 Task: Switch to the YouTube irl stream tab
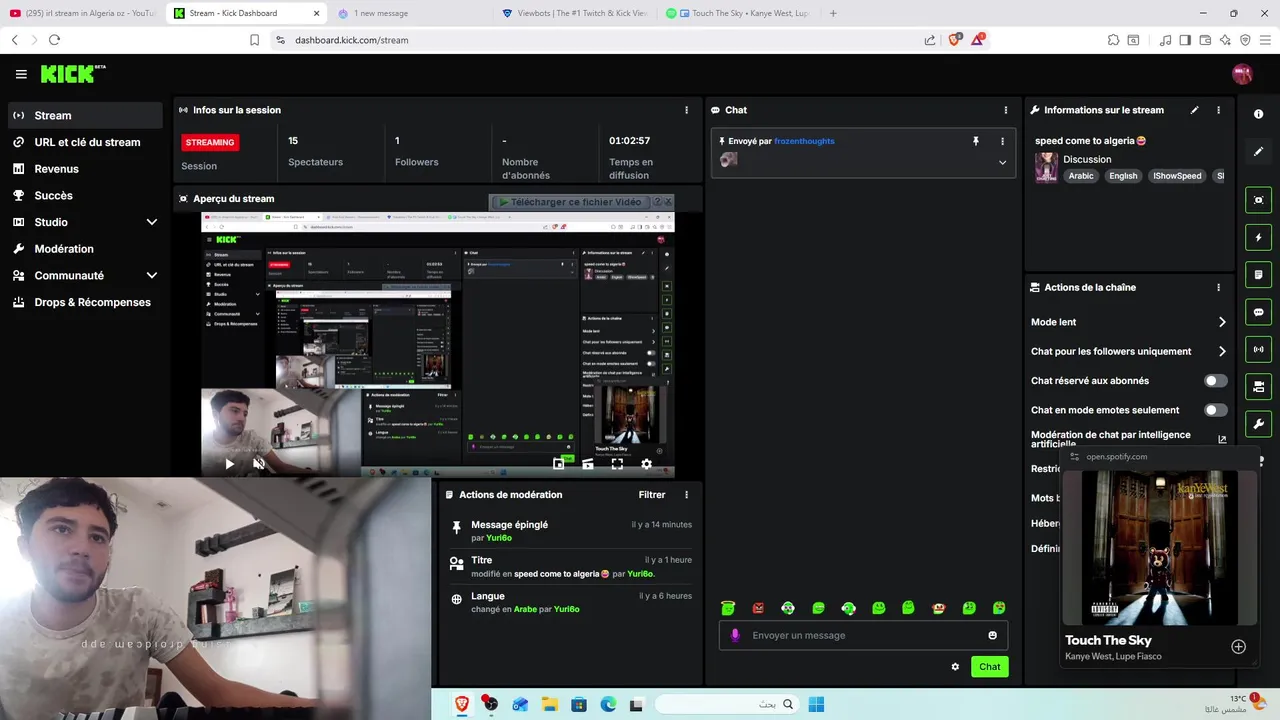click(x=81, y=13)
